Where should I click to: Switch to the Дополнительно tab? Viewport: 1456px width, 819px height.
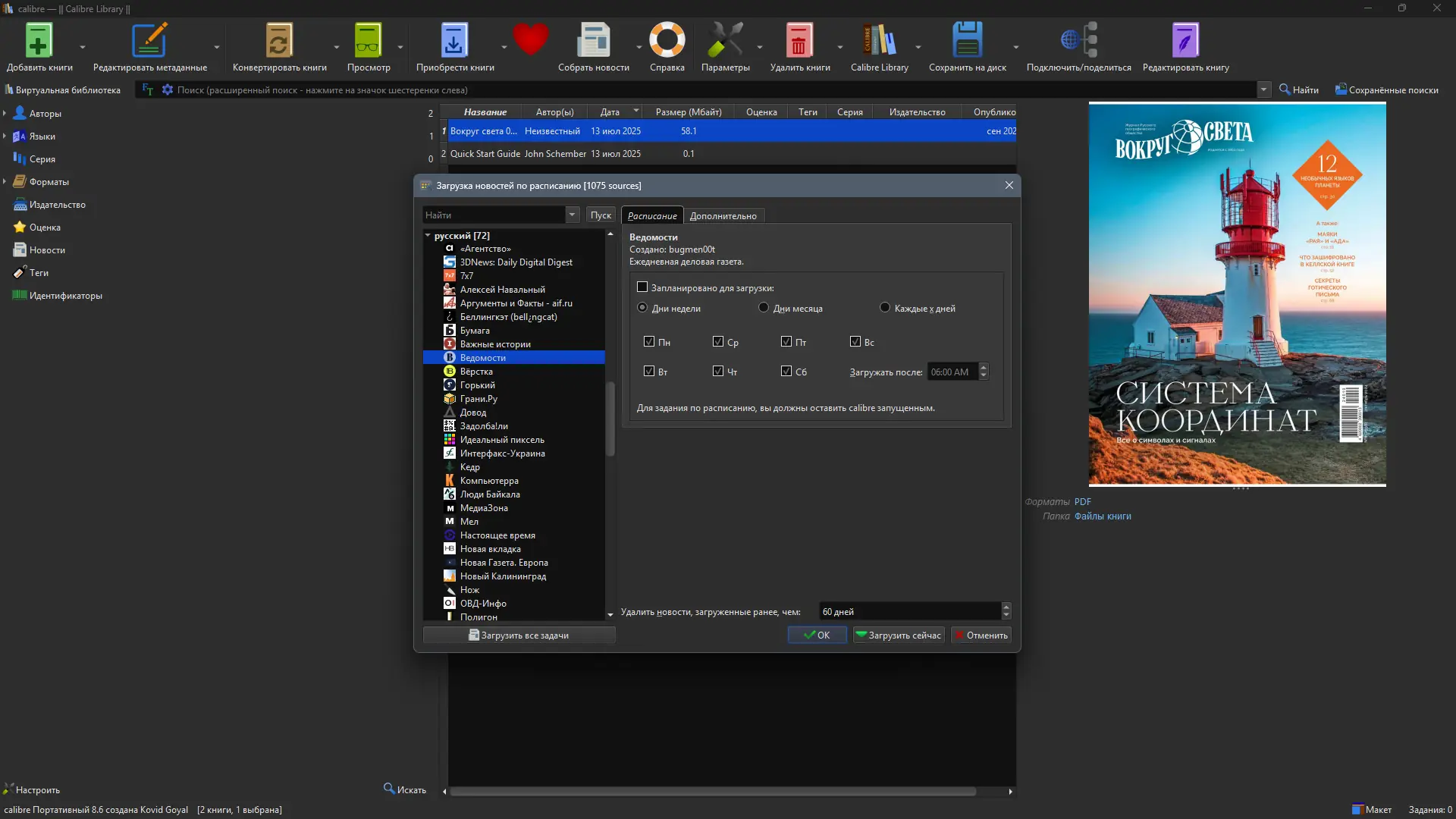pos(723,216)
